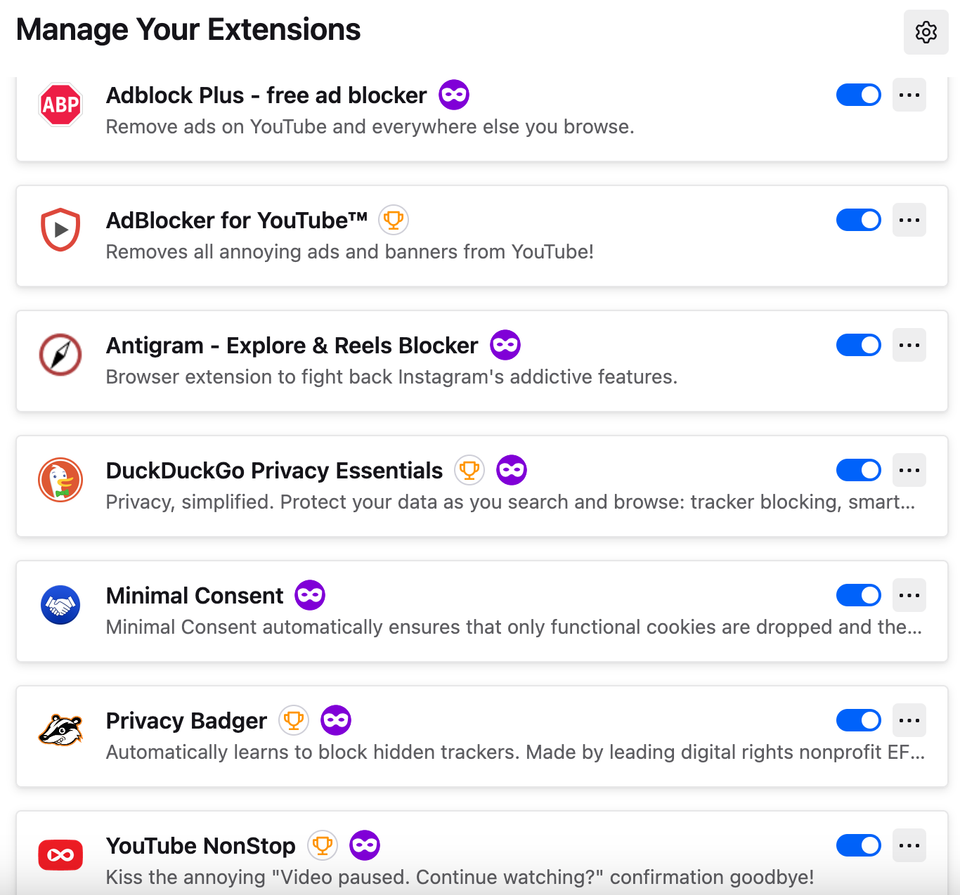Open the three-dot menu for YouTube NonStop
The width and height of the screenshot is (960, 895).
click(909, 845)
